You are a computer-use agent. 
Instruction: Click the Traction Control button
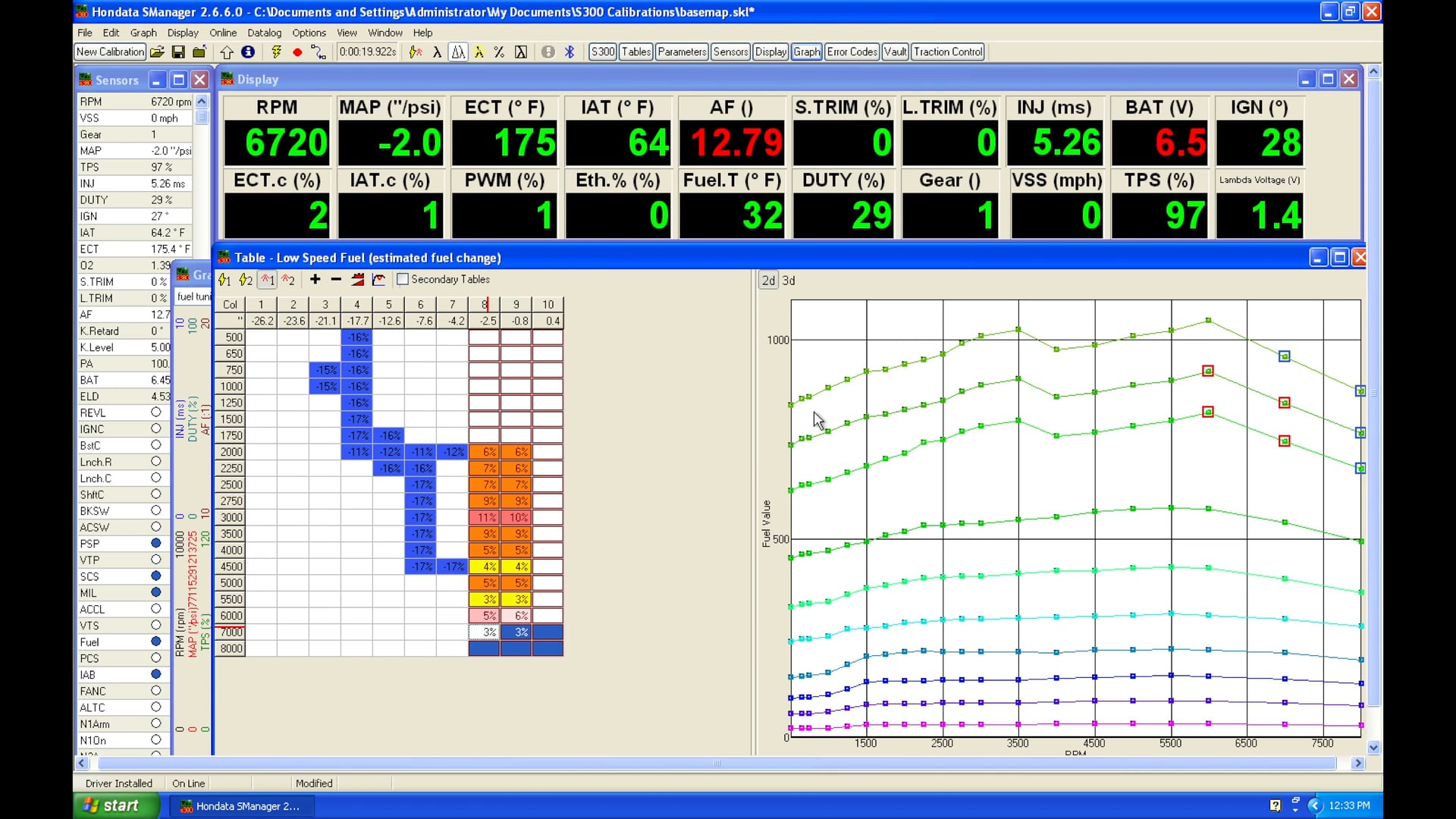point(947,52)
